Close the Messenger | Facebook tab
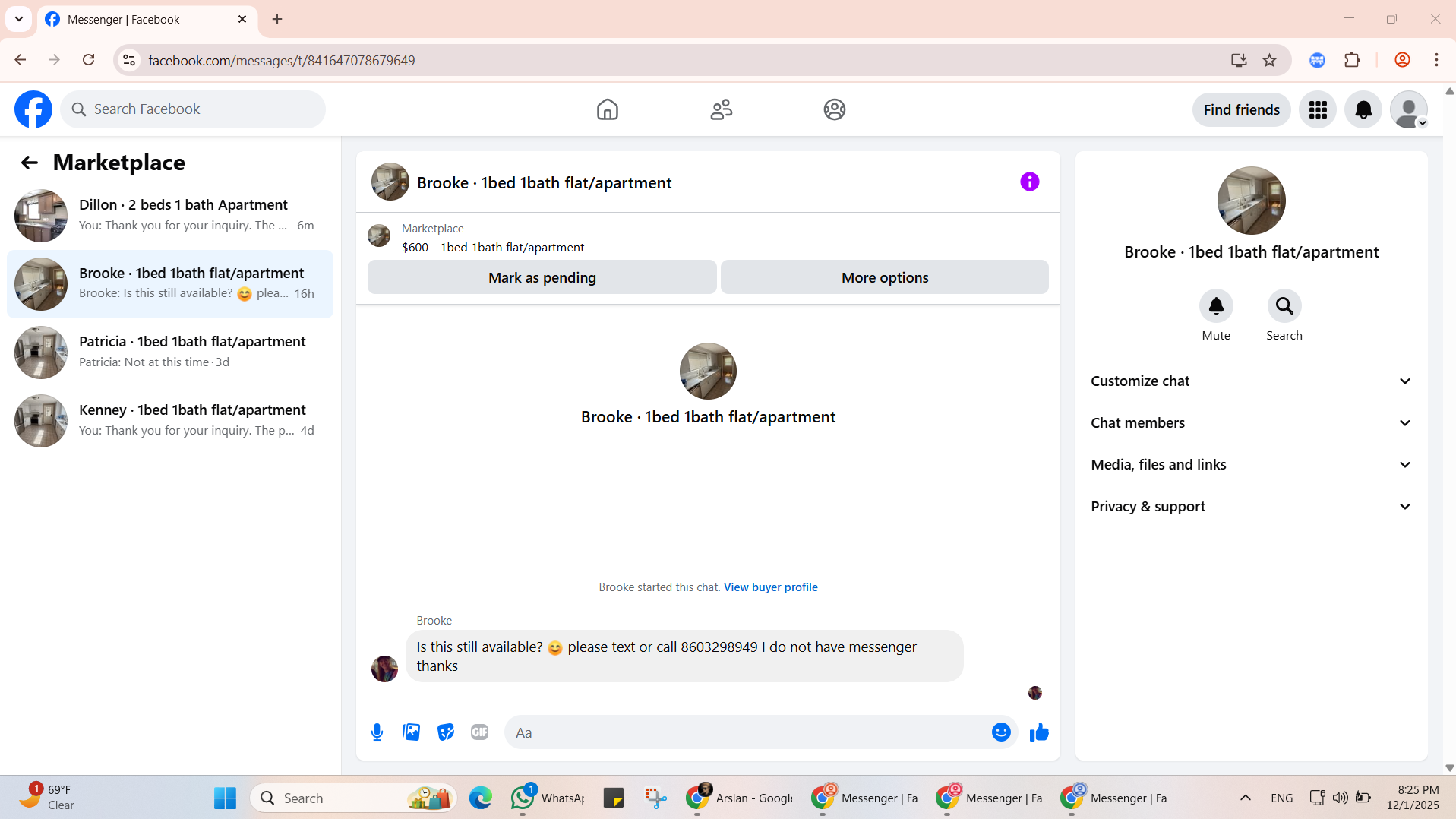1456x819 pixels. [x=242, y=19]
